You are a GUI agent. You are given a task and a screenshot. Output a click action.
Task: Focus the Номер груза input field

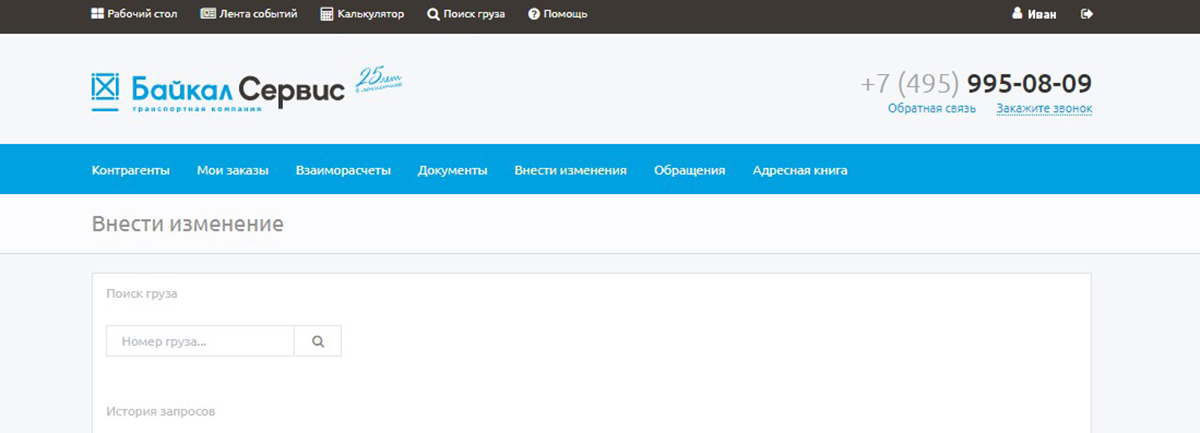pyautogui.click(x=200, y=341)
